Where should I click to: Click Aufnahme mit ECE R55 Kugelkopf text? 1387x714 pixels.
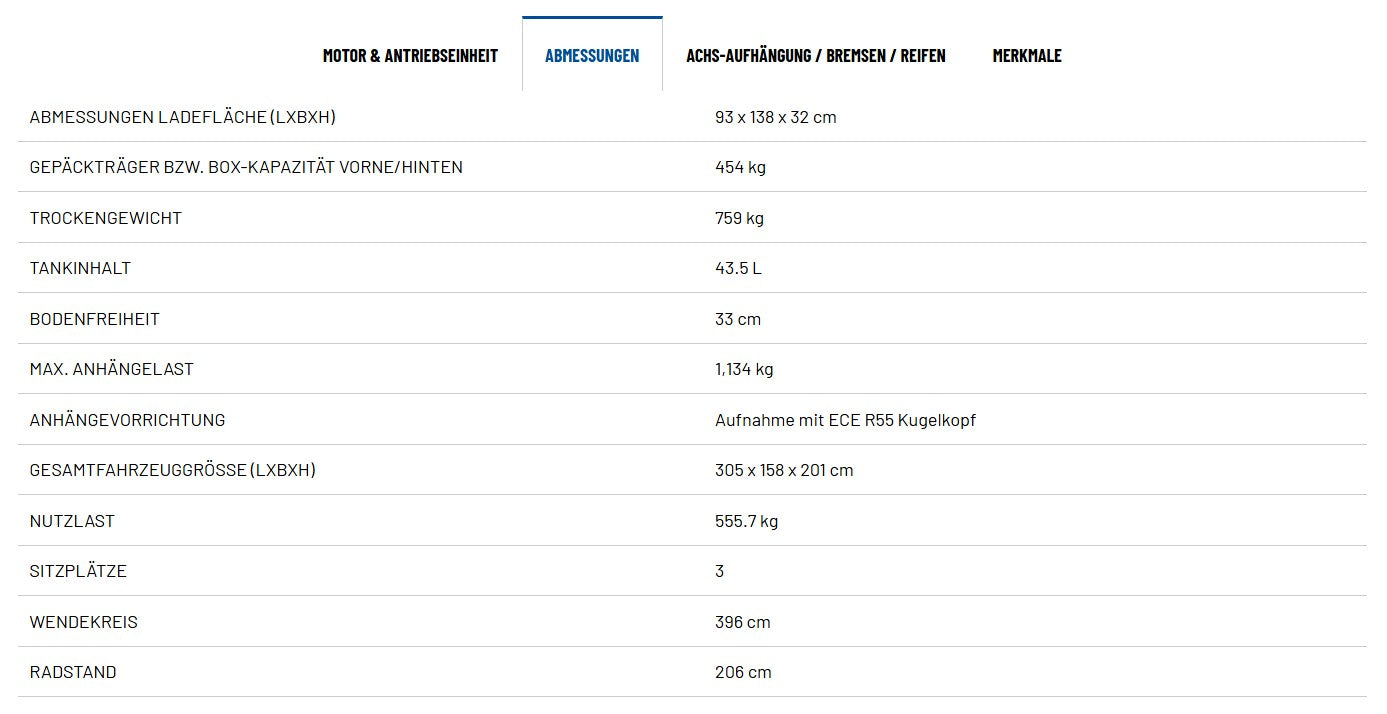(845, 420)
